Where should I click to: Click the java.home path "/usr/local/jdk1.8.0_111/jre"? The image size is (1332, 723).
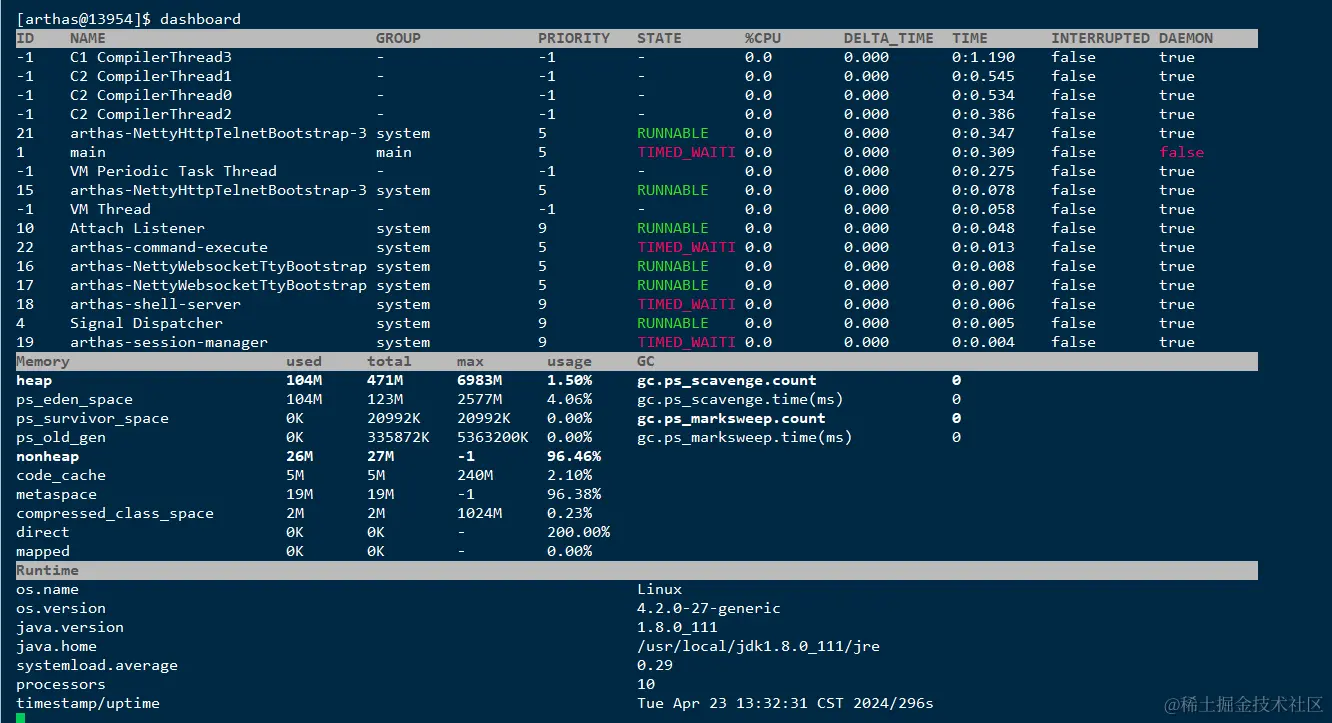(x=758, y=646)
